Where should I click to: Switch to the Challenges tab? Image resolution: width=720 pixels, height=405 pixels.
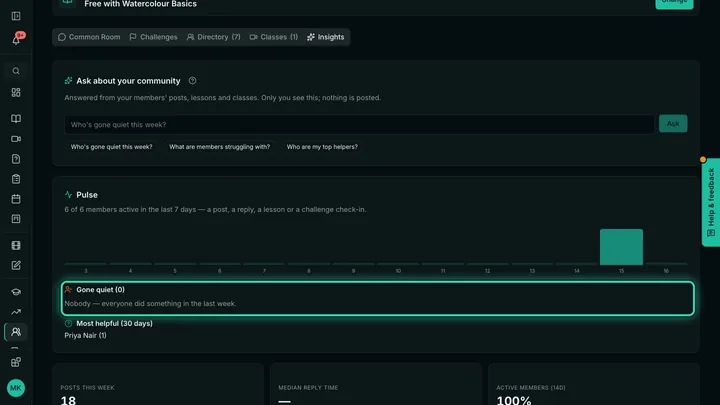153,37
